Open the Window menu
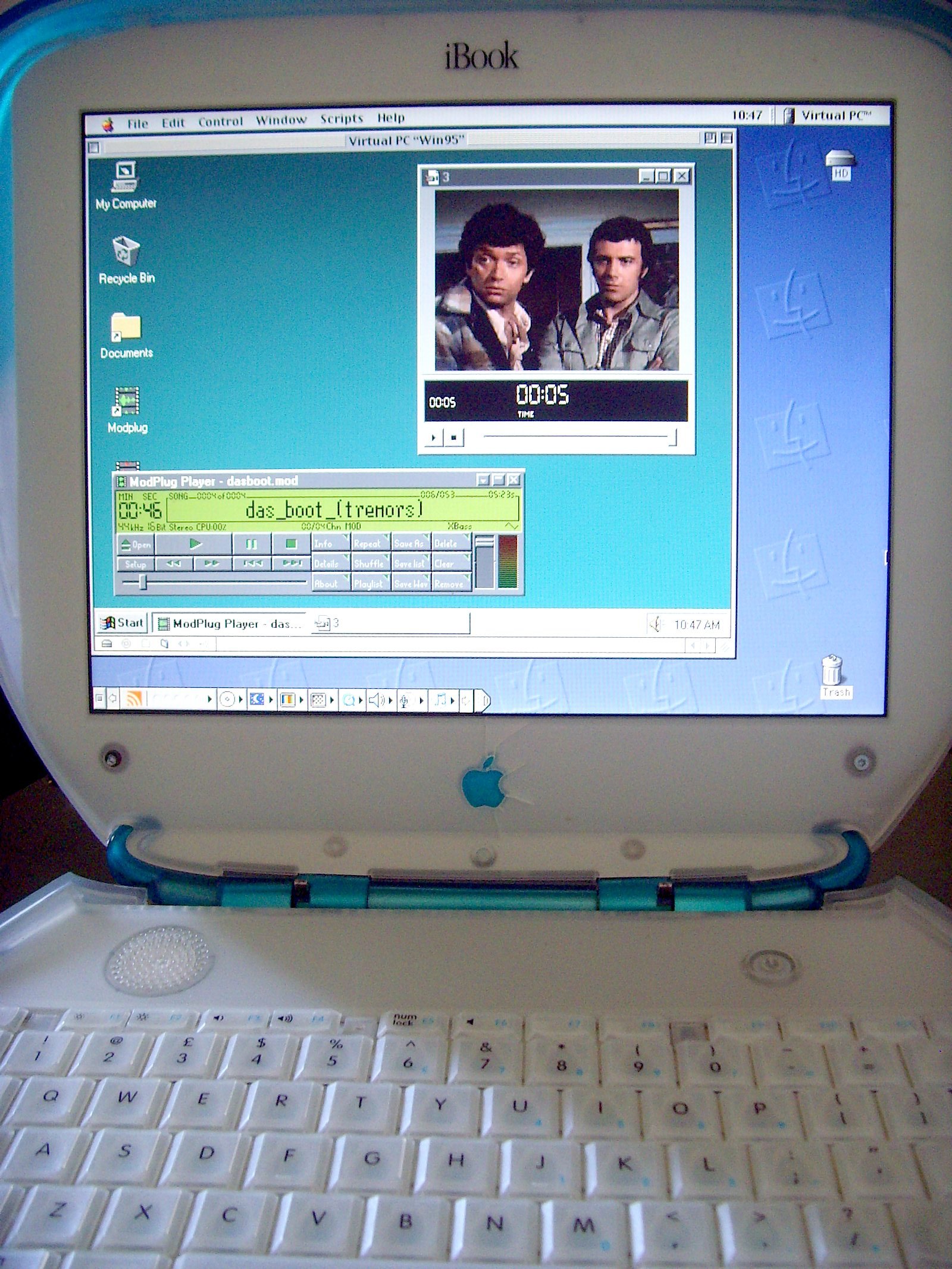Image resolution: width=952 pixels, height=1269 pixels. pos(281,120)
